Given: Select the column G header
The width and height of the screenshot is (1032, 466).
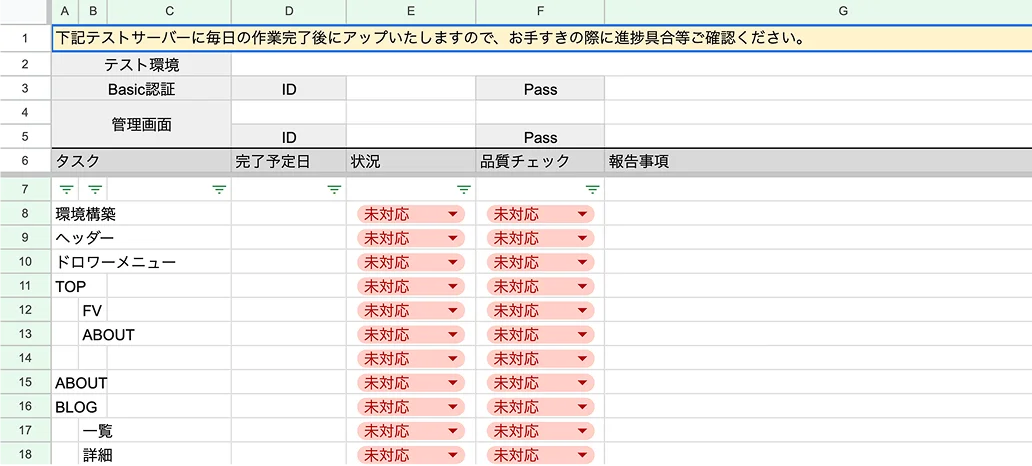Looking at the screenshot, I should pyautogui.click(x=842, y=11).
